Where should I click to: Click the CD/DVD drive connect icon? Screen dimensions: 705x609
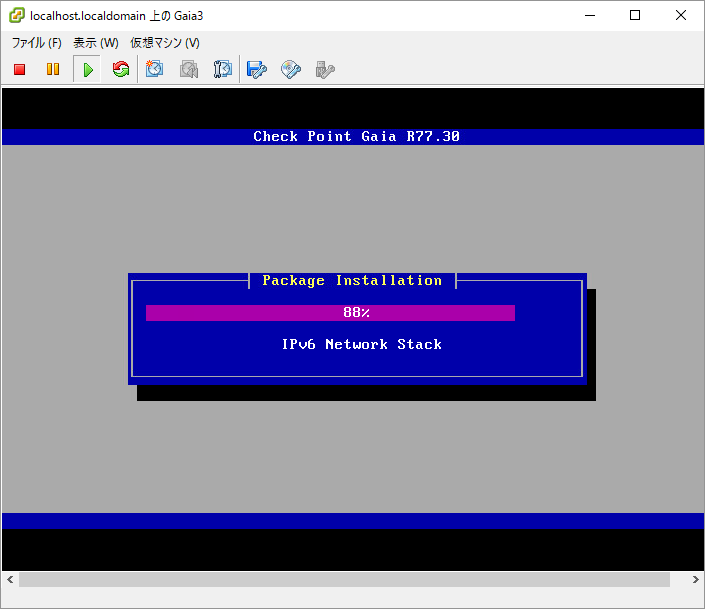[291, 70]
